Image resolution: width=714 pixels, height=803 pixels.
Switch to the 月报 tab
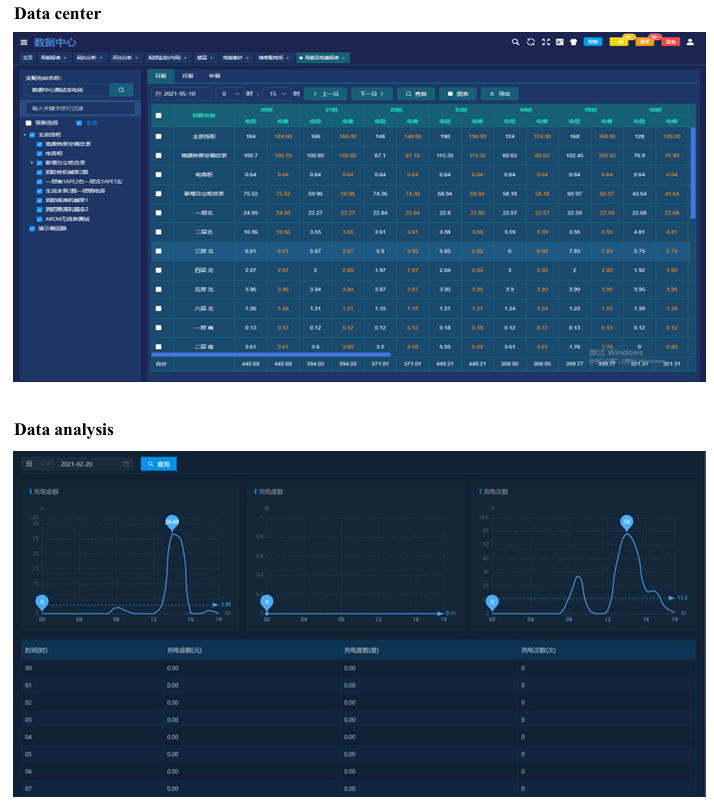coord(187,76)
